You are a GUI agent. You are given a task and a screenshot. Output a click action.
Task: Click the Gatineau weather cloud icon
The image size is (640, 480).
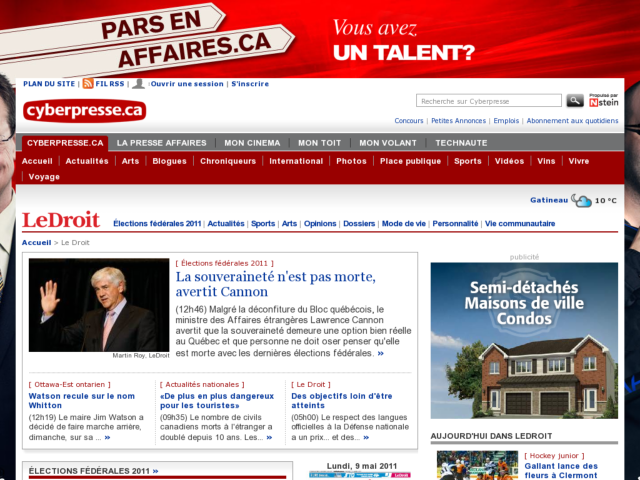coord(581,200)
